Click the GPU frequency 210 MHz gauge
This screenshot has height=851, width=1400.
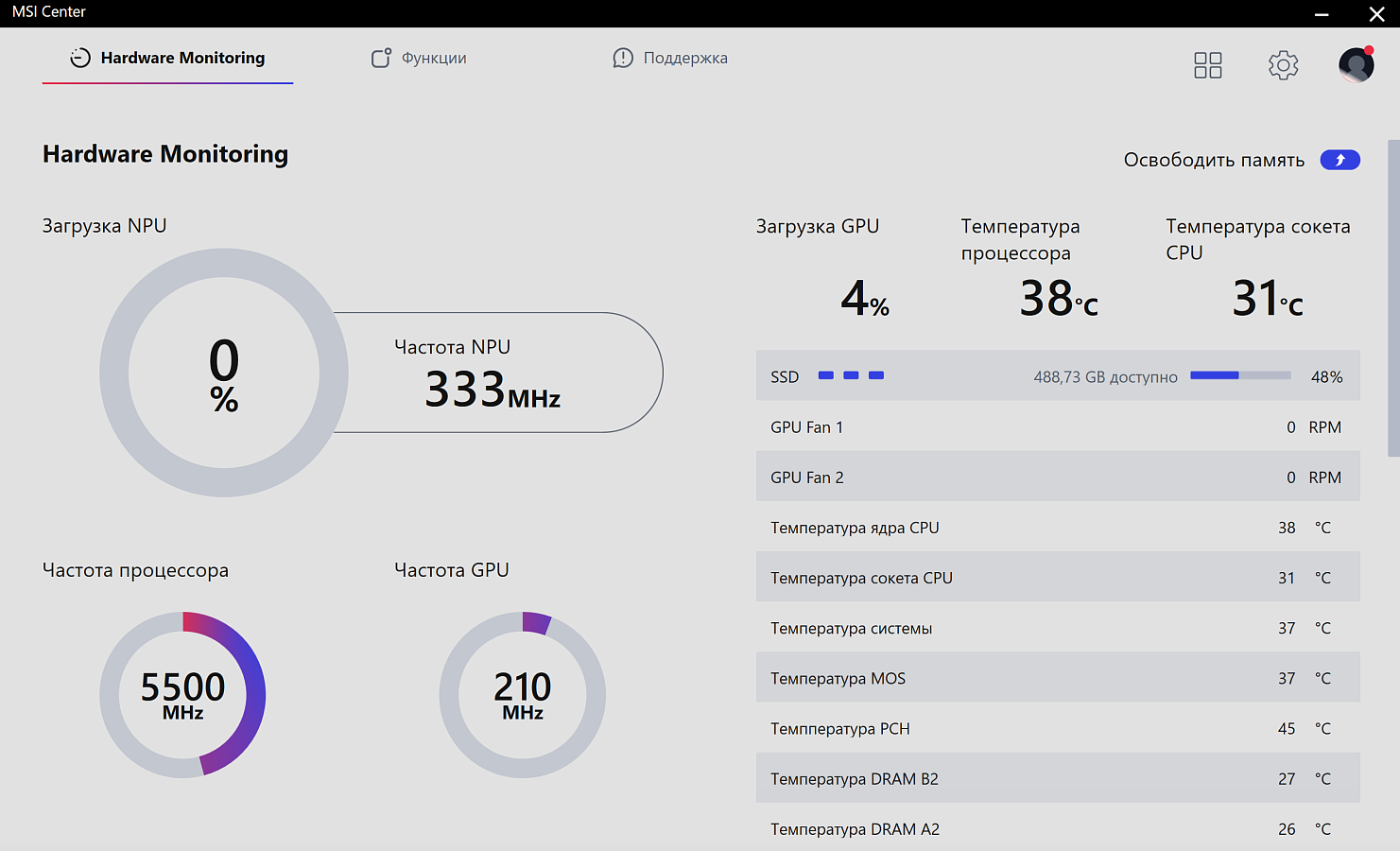(523, 695)
